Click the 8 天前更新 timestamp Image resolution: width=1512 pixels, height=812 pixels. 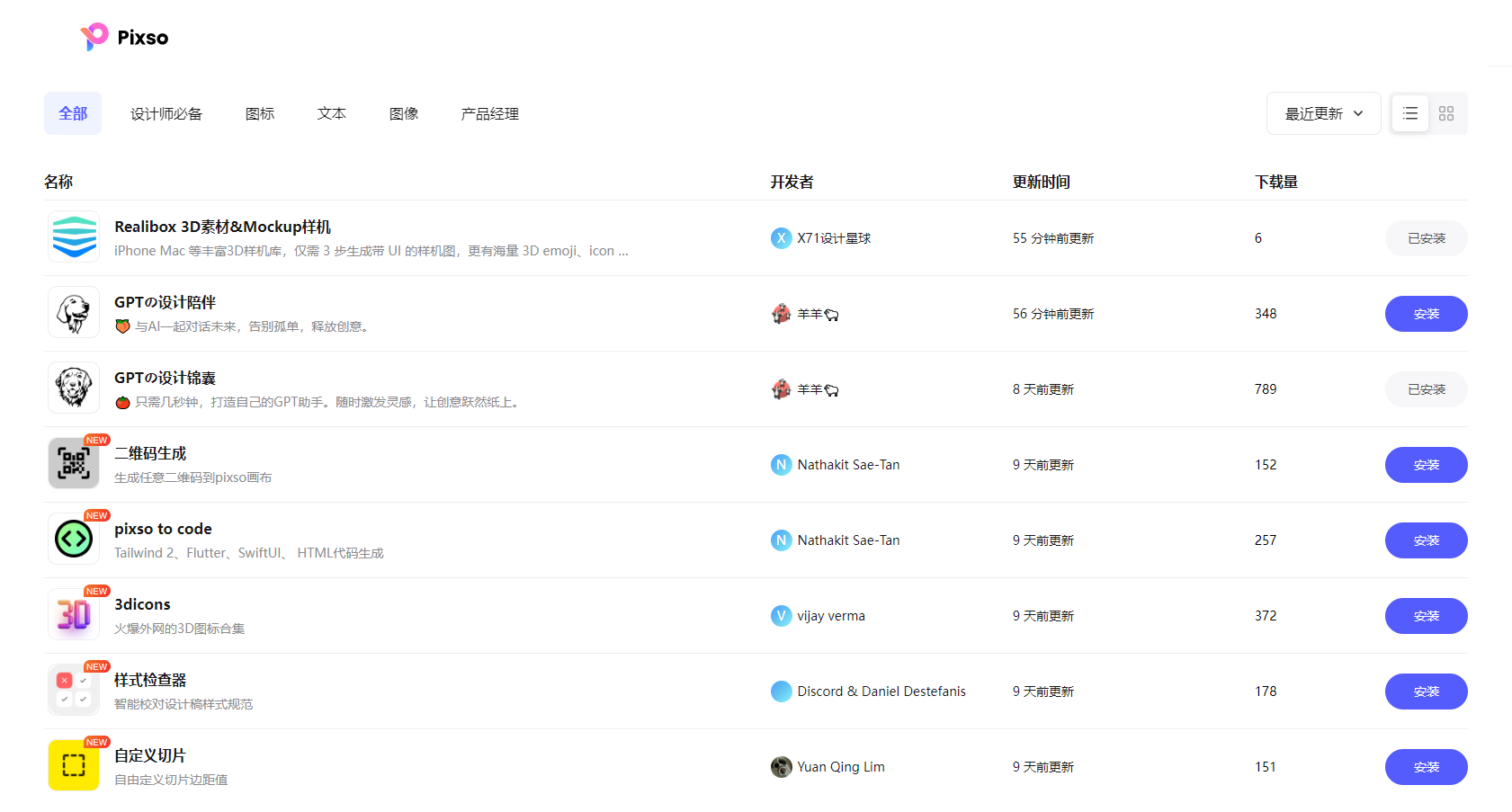(1043, 389)
